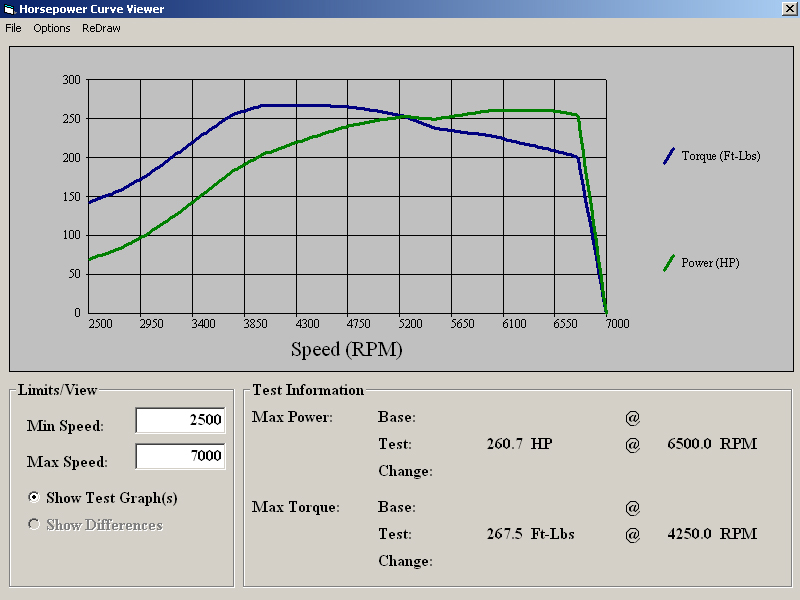Click the 4300 x-axis tick label
This screenshot has height=600, width=800.
coord(307,323)
